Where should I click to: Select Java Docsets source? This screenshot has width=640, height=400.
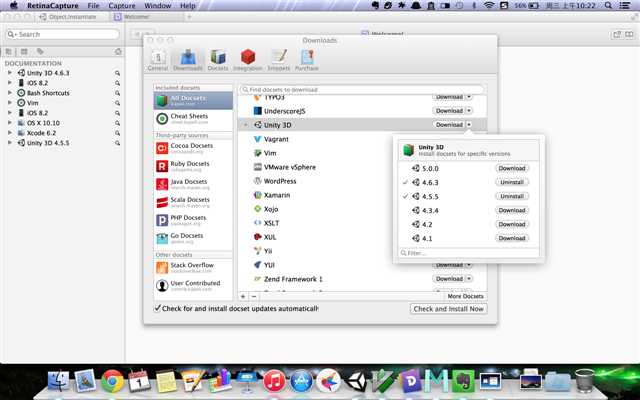(x=193, y=184)
